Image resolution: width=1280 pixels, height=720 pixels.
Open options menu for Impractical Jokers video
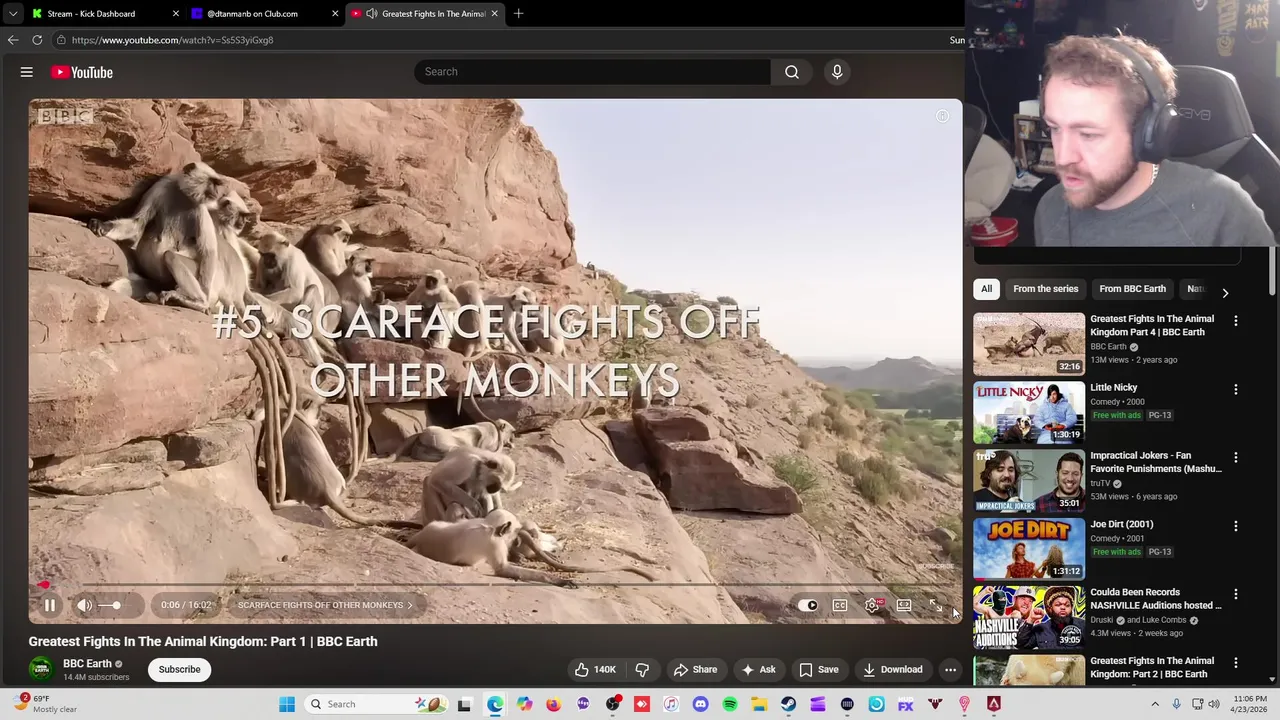point(1236,457)
